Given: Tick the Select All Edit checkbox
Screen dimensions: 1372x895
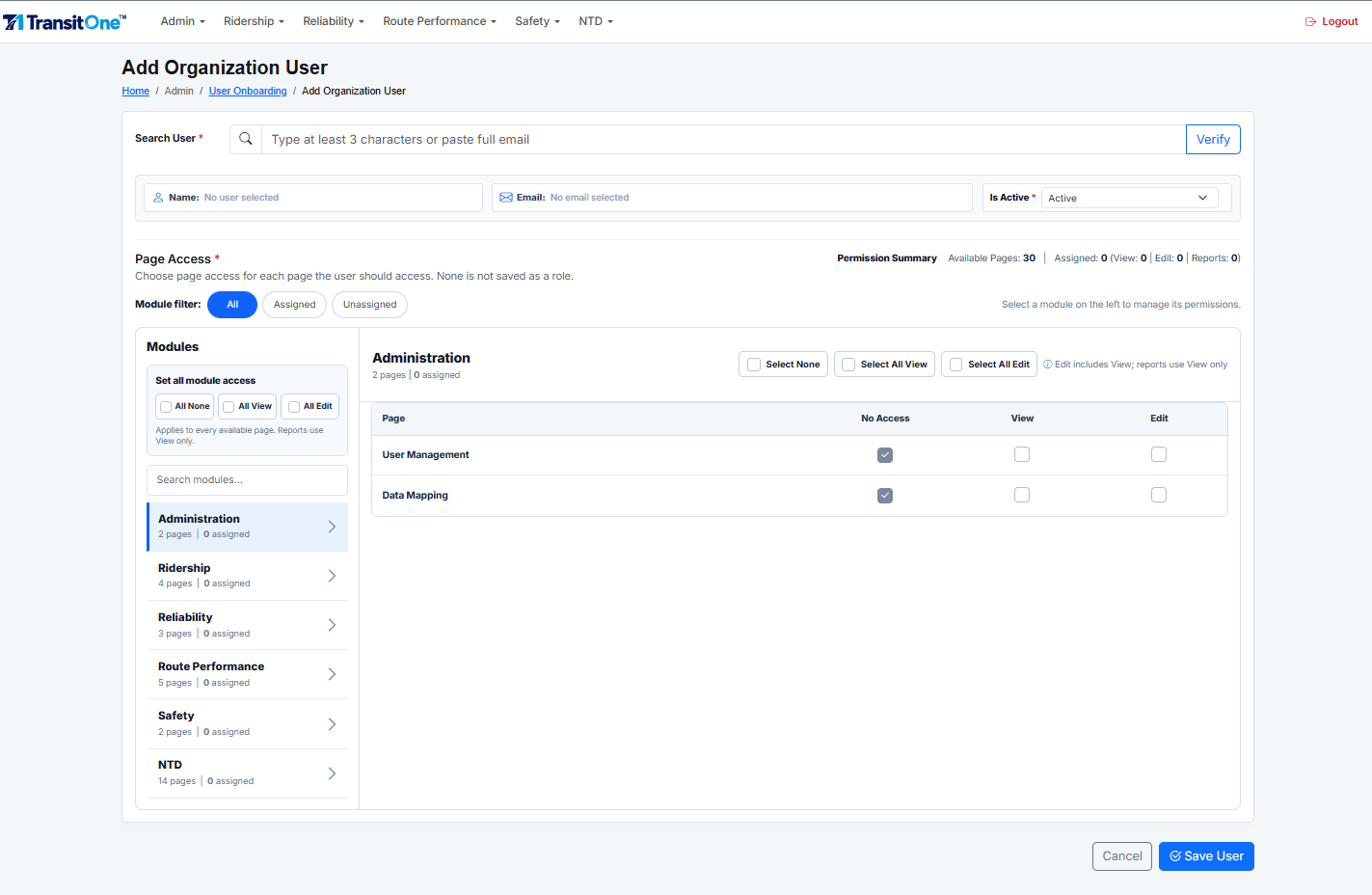Looking at the screenshot, I should point(956,365).
